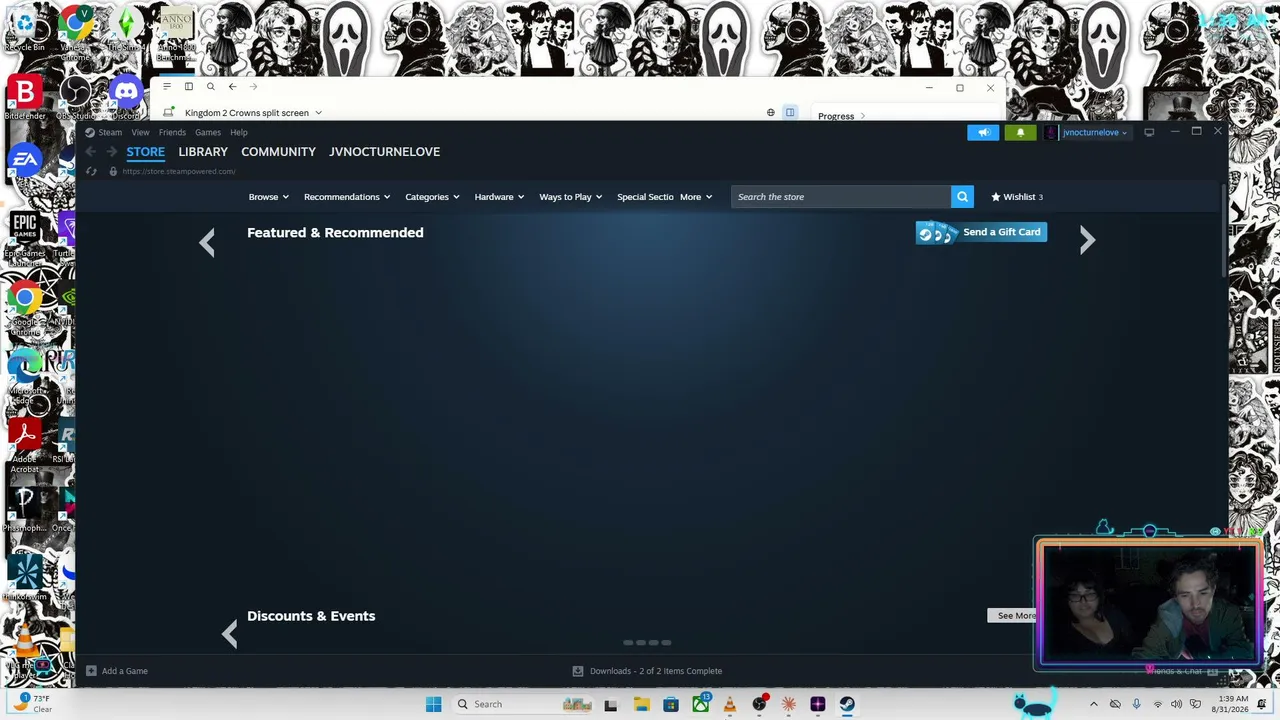Click Special Sections store menu
This screenshot has width=1280, height=720.
(645, 197)
